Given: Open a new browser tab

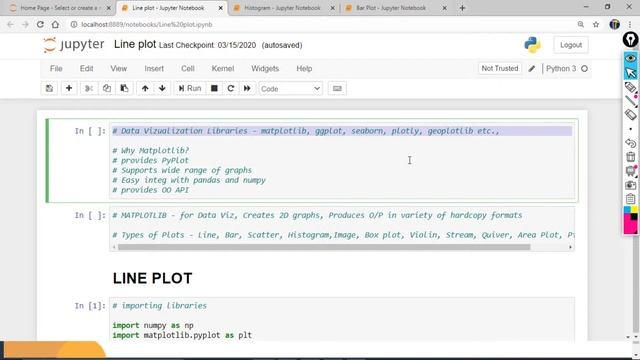Looking at the screenshot, I should click(x=462, y=8).
